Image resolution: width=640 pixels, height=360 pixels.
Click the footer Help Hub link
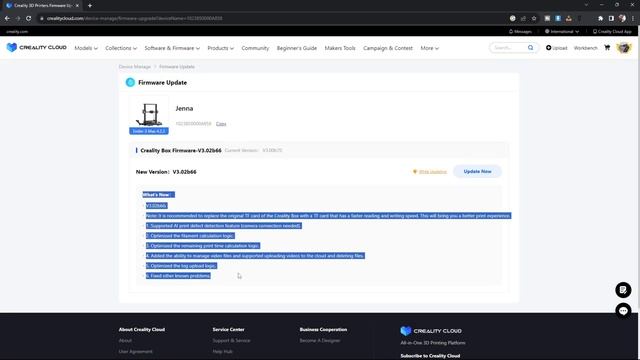pos(222,351)
